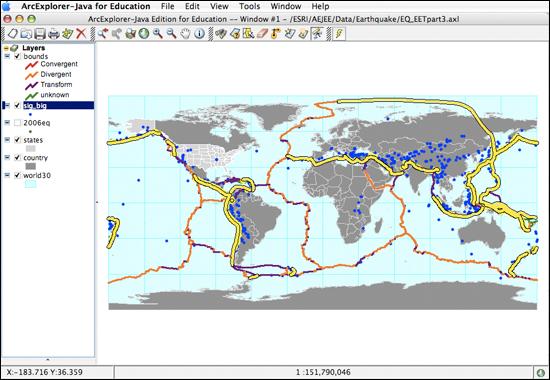550x380 pixels.
Task: Open the File menu
Action: [167, 6]
